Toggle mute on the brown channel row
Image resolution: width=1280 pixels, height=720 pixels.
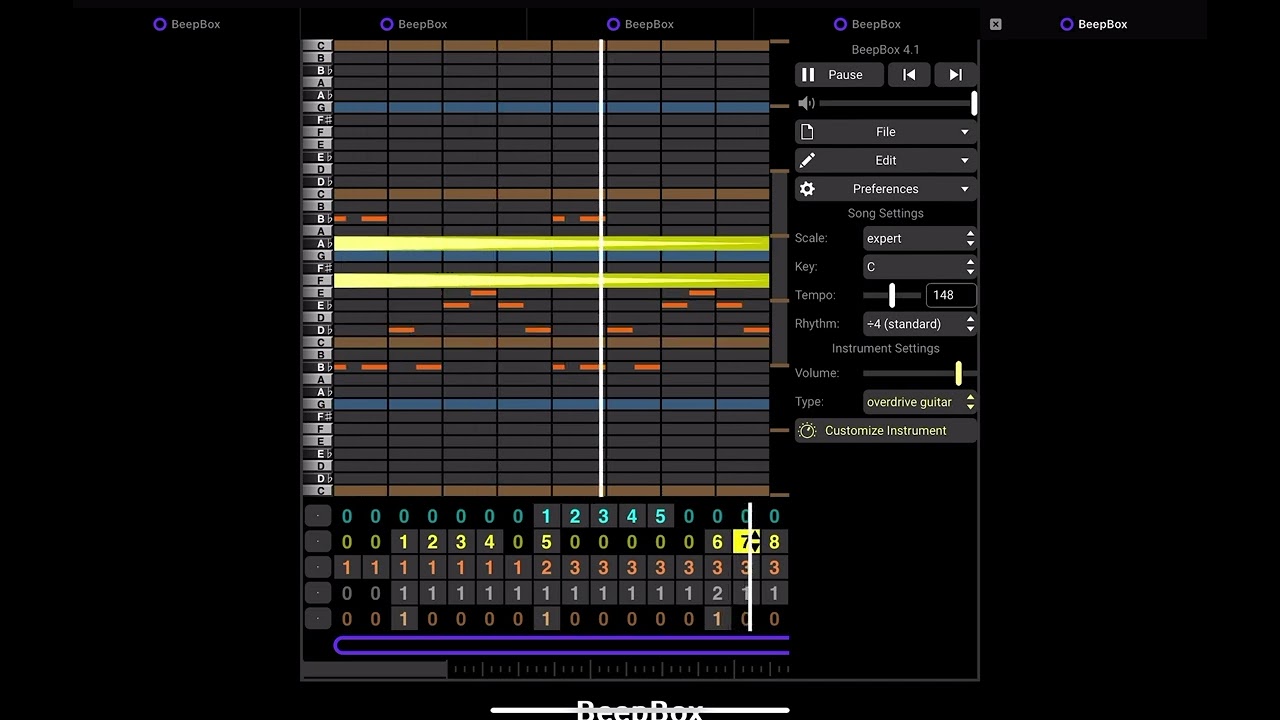click(x=317, y=620)
